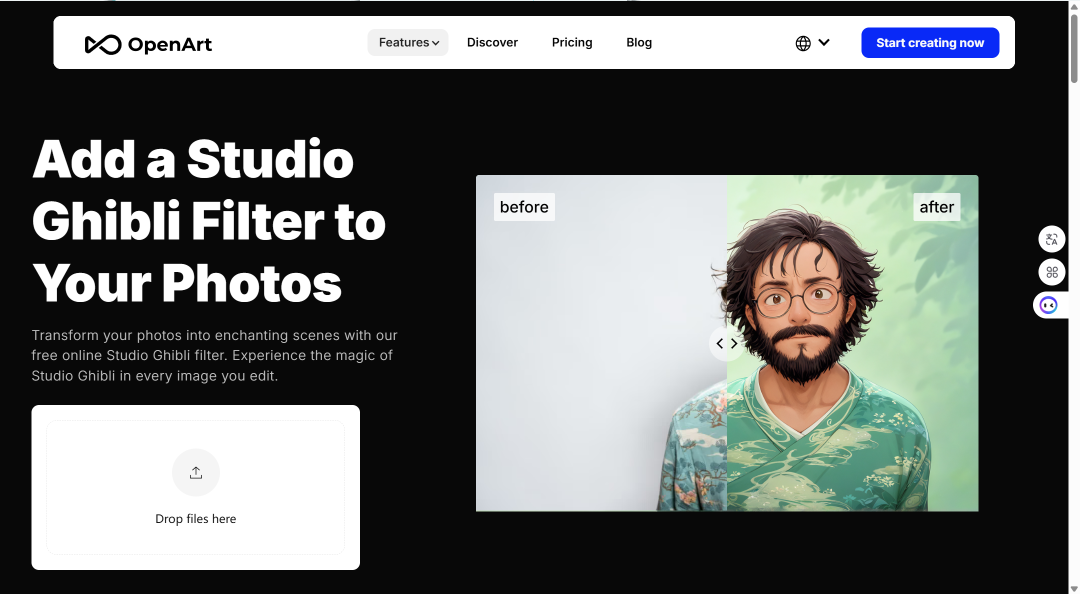Expand the language selector chevron

(824, 43)
